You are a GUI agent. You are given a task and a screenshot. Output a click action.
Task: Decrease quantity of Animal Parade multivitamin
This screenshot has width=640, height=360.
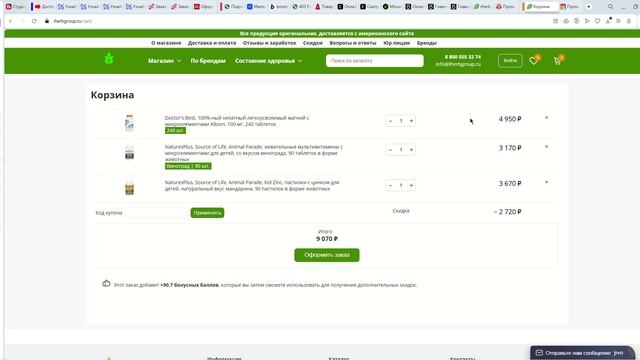click(x=391, y=150)
